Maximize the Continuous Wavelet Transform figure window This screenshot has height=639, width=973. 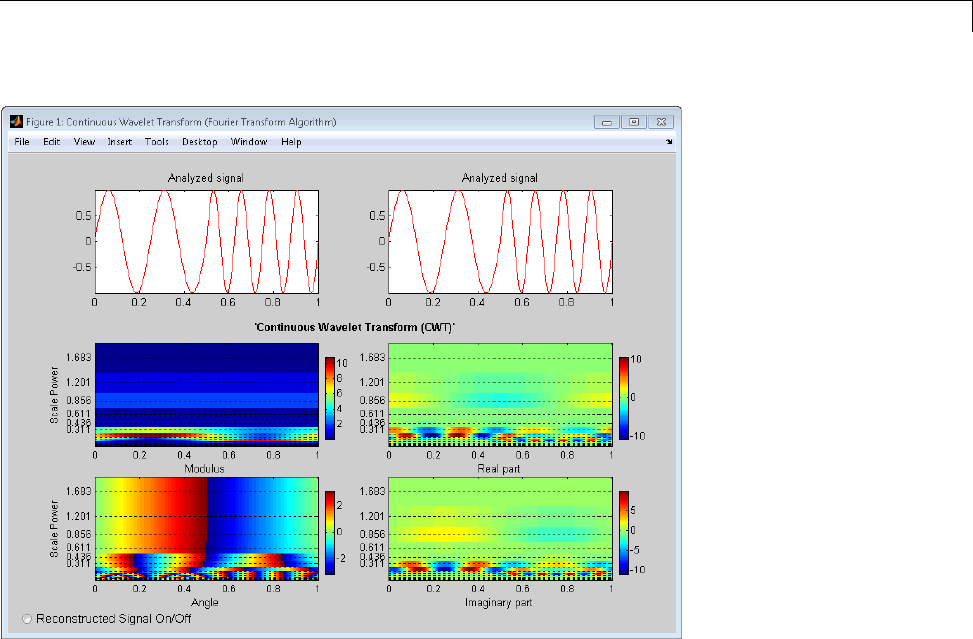[x=634, y=122]
